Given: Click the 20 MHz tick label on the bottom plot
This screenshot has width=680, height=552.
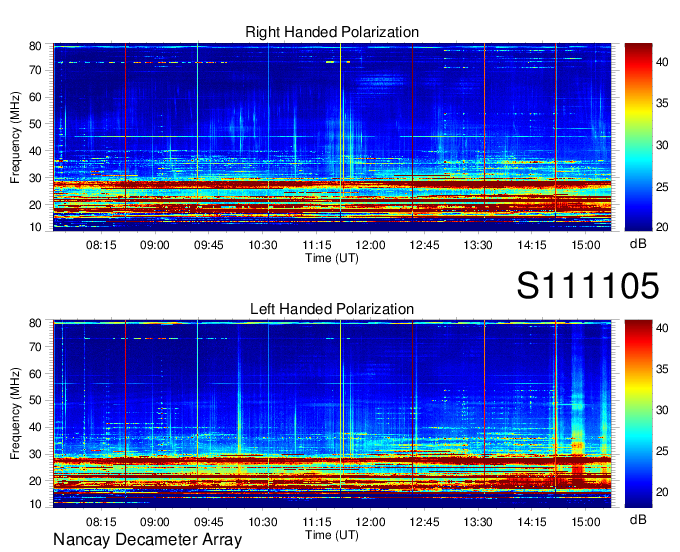Looking at the screenshot, I should (x=35, y=481).
